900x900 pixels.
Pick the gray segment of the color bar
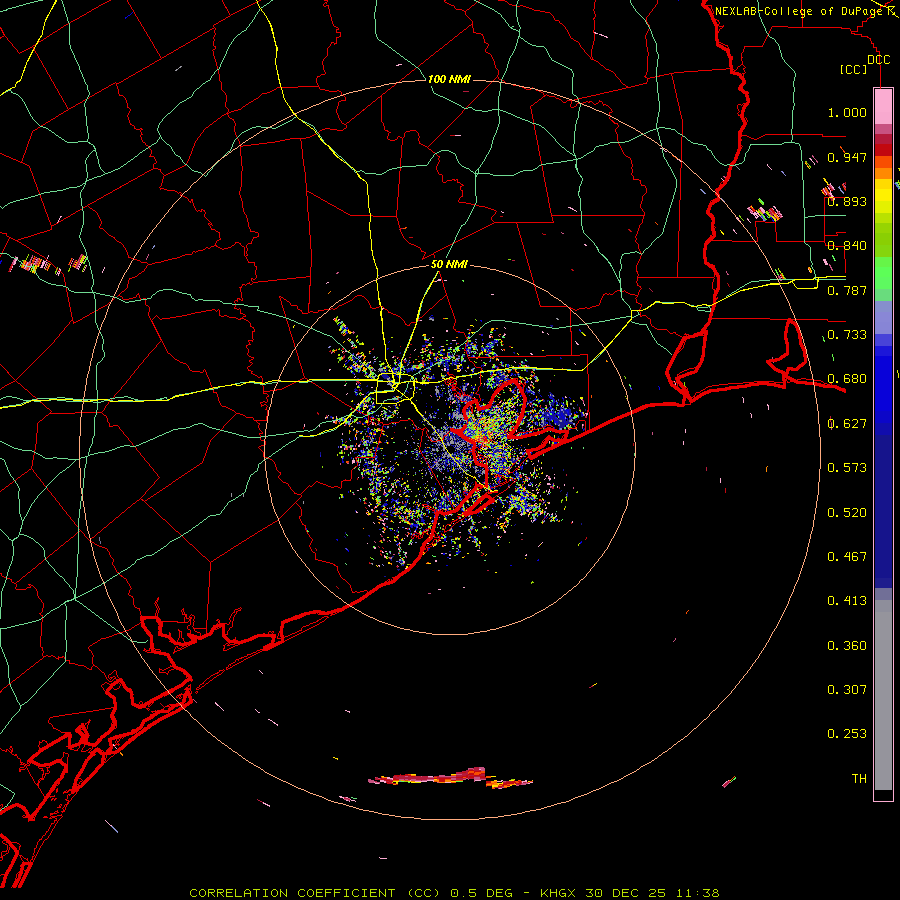[883, 695]
